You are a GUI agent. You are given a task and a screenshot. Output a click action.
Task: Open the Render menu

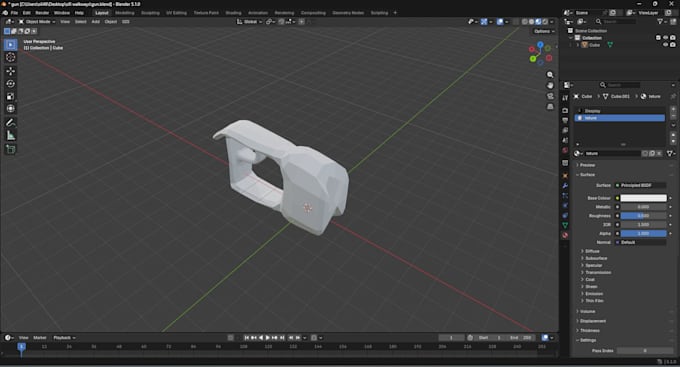click(42, 13)
